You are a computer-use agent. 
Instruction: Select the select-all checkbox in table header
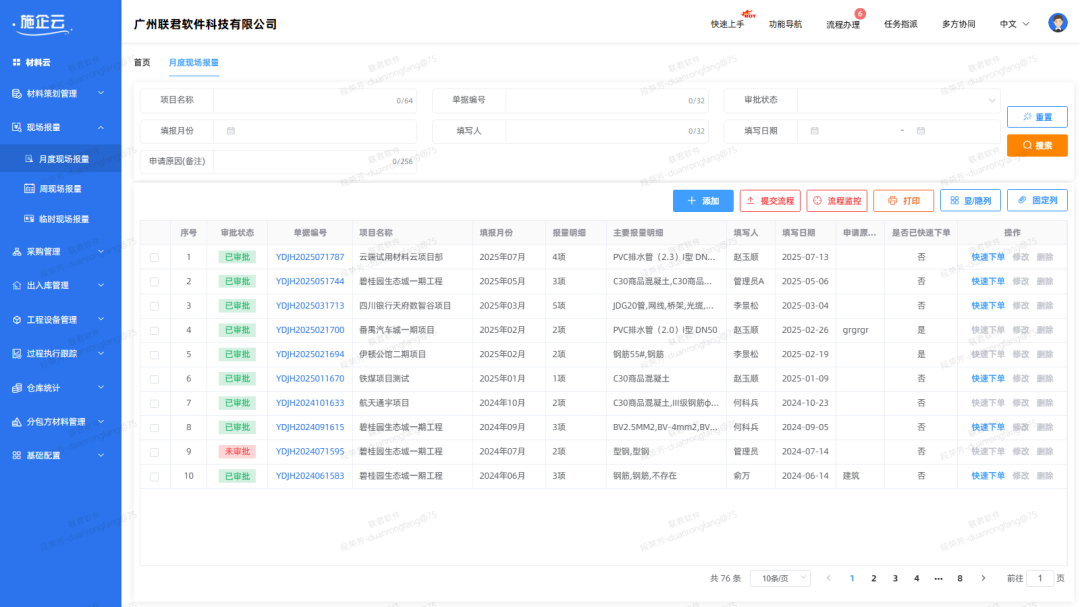pos(155,232)
